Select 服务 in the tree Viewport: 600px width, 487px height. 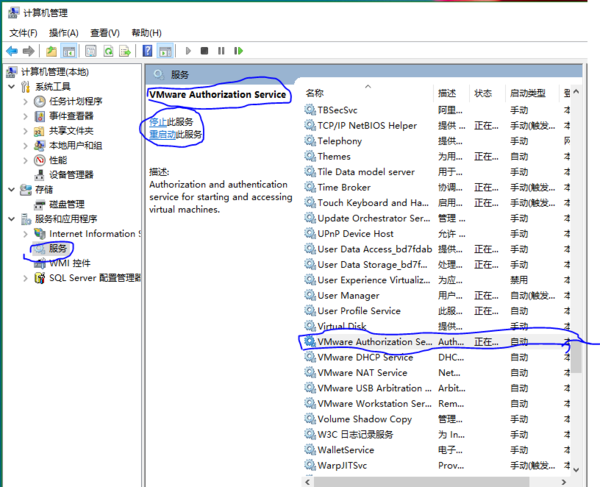[x=58, y=248]
